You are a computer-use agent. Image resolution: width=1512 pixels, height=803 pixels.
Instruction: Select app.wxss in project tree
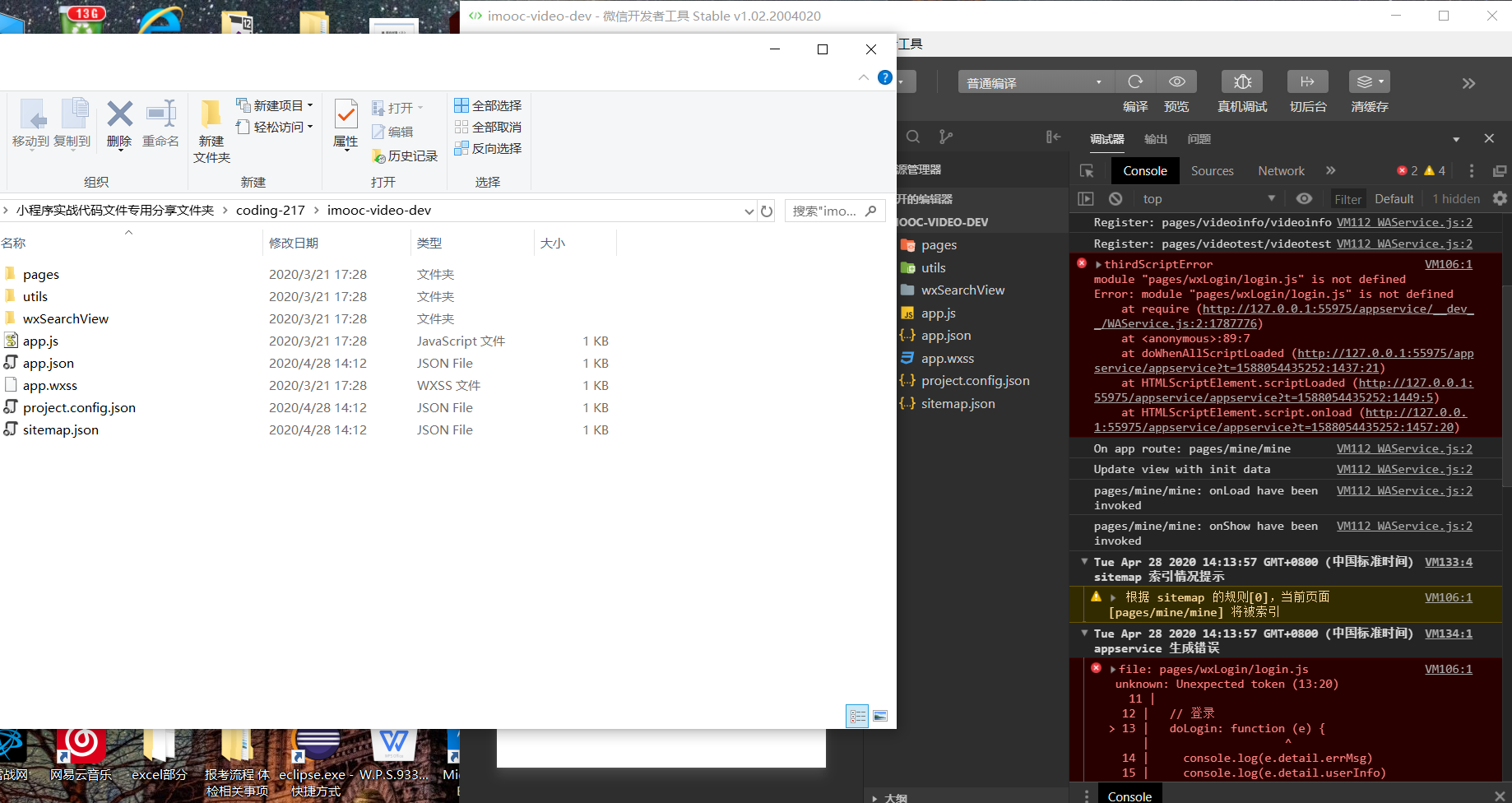click(947, 358)
